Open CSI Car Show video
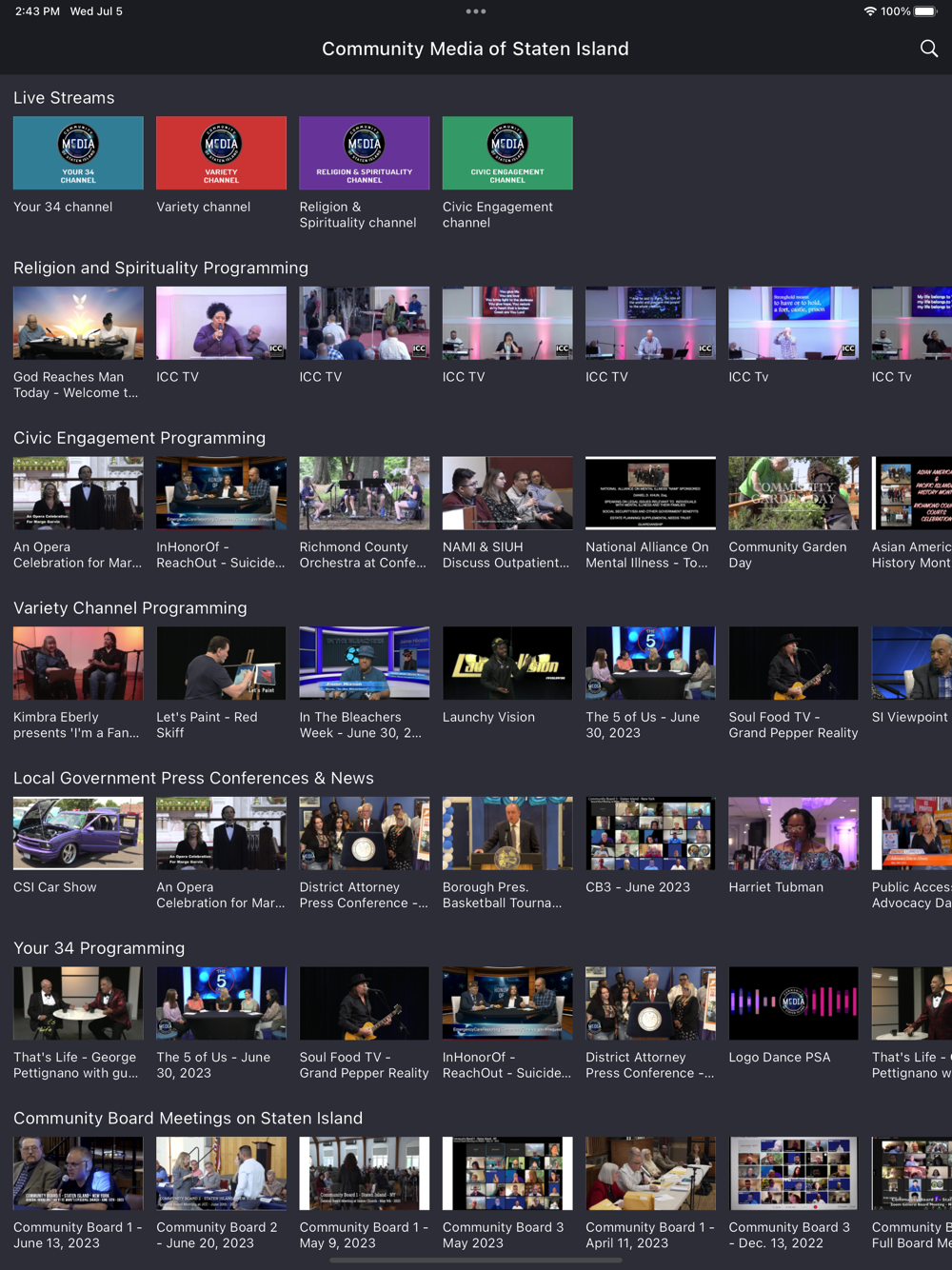The image size is (952, 1270). coord(78,833)
